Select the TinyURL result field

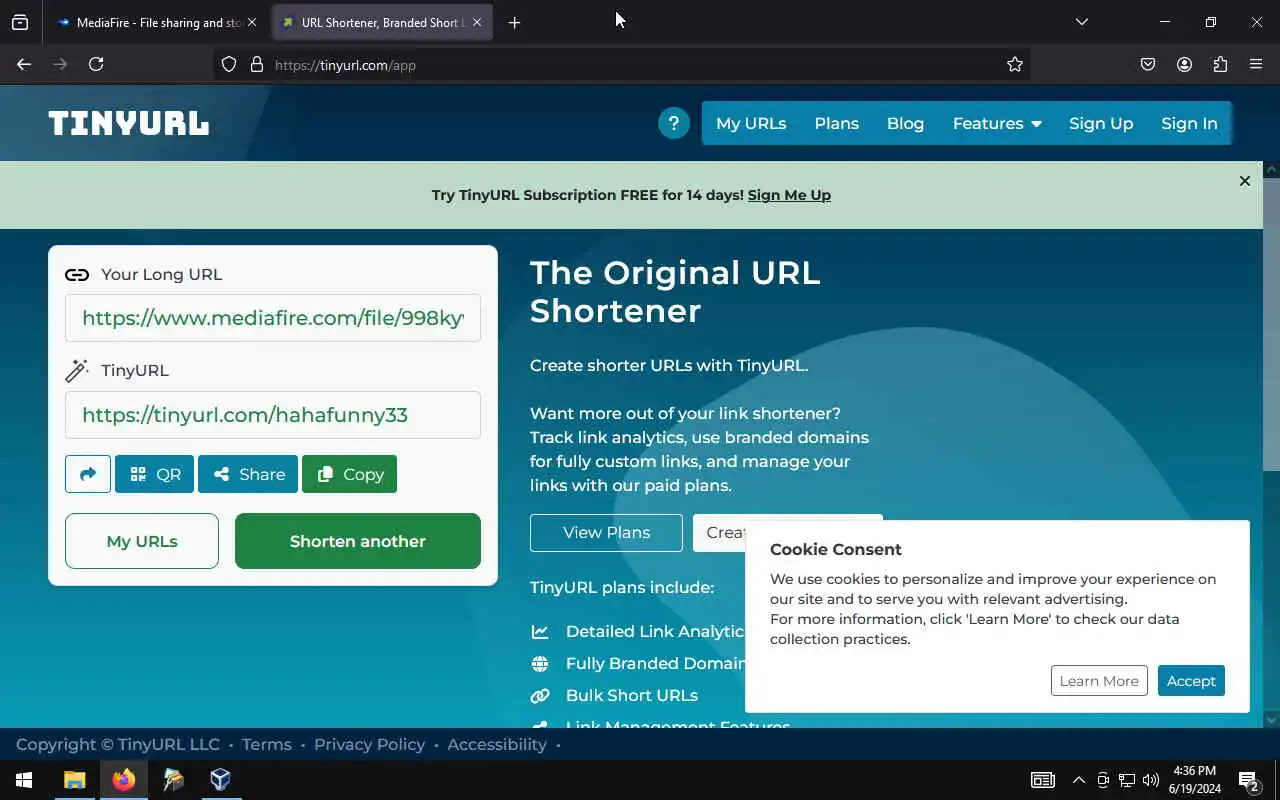pyautogui.click(x=273, y=414)
